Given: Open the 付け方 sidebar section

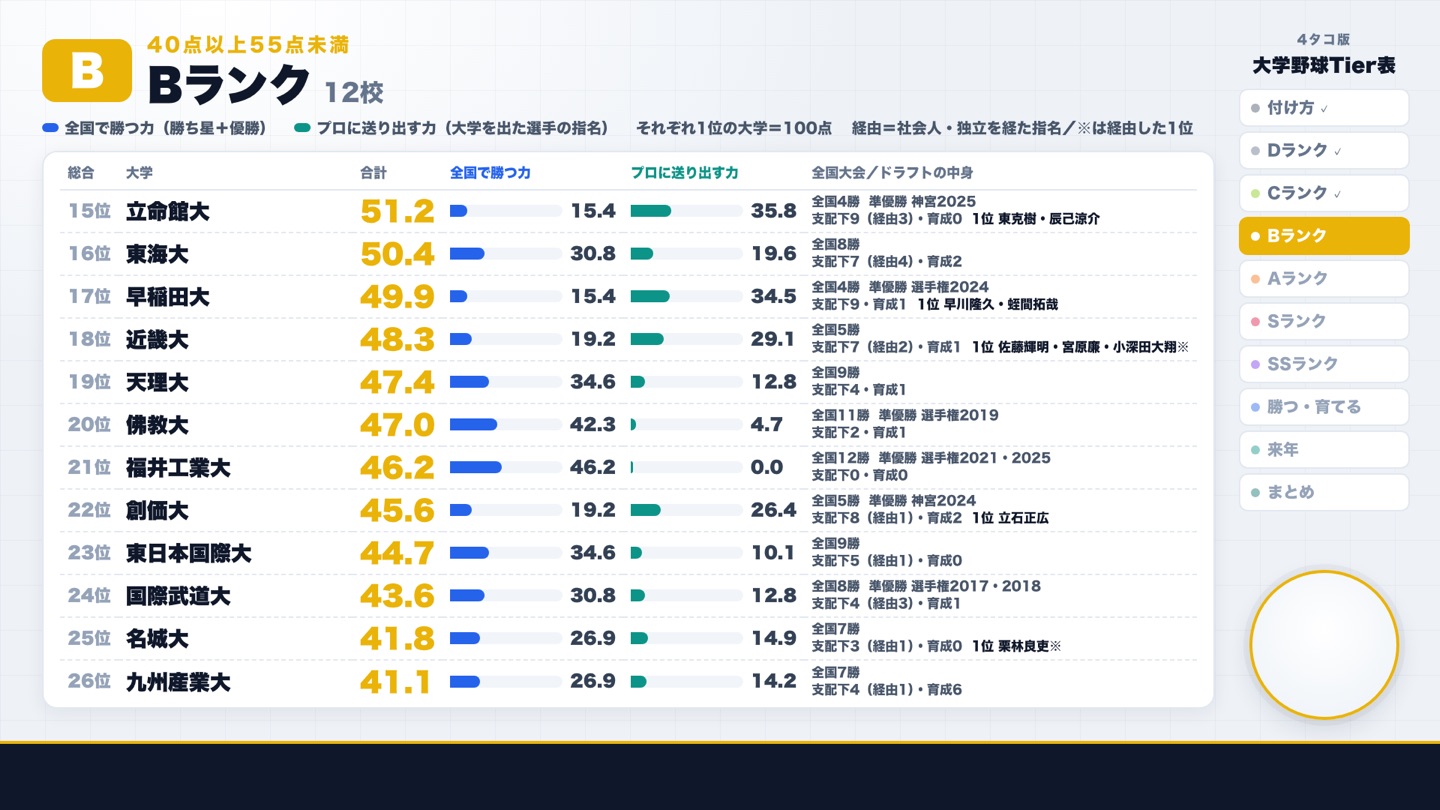Looking at the screenshot, I should [x=1323, y=108].
